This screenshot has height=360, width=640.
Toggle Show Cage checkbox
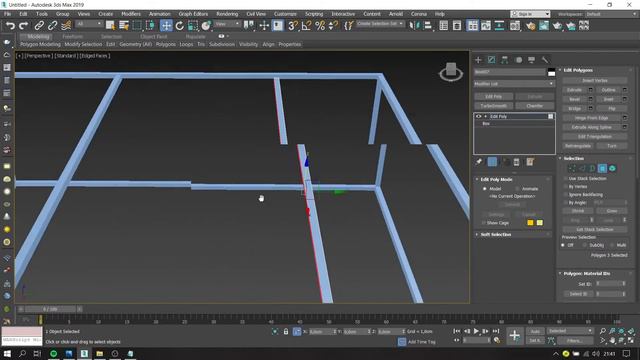tap(484, 223)
